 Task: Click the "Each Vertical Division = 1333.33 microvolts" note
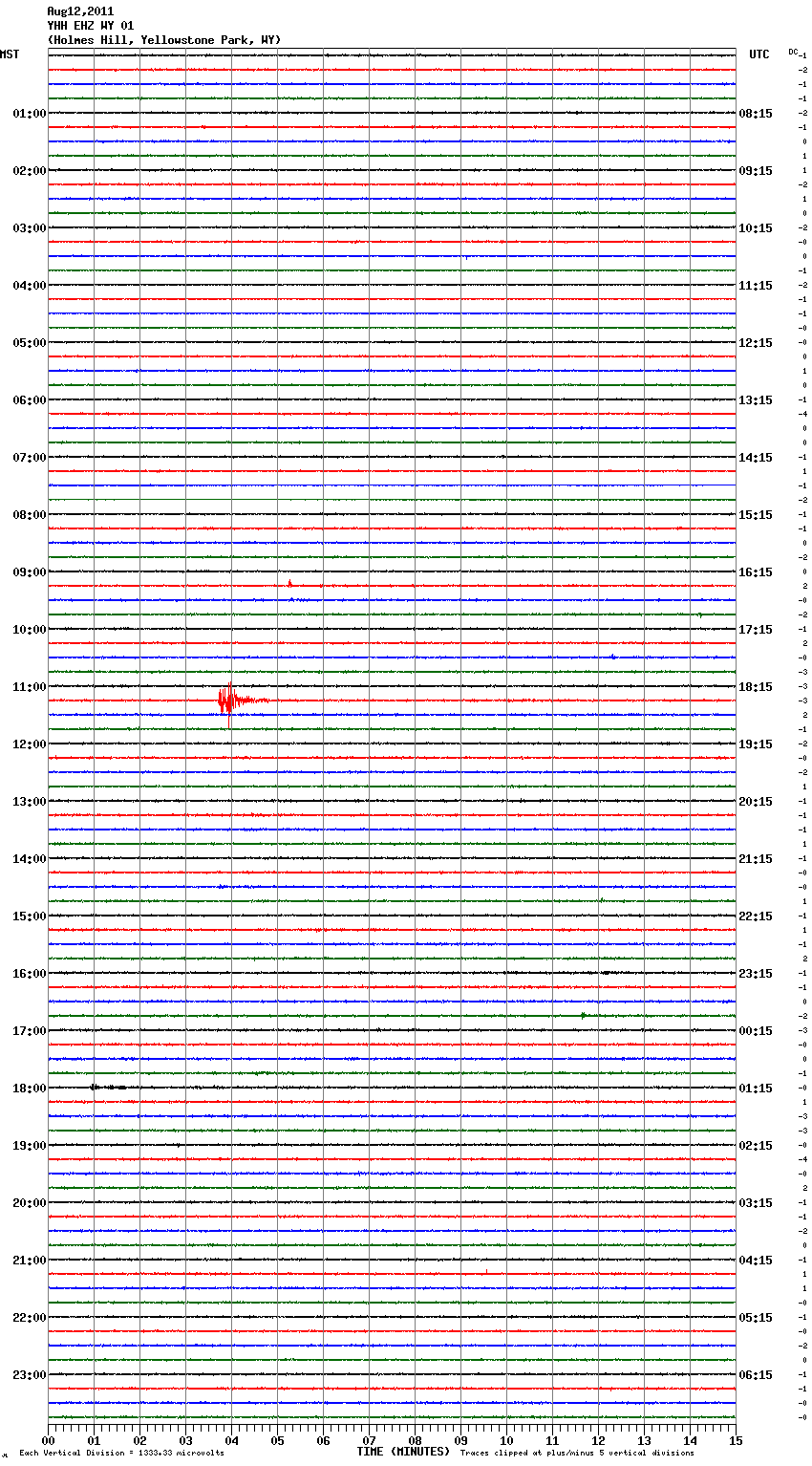point(121,1453)
